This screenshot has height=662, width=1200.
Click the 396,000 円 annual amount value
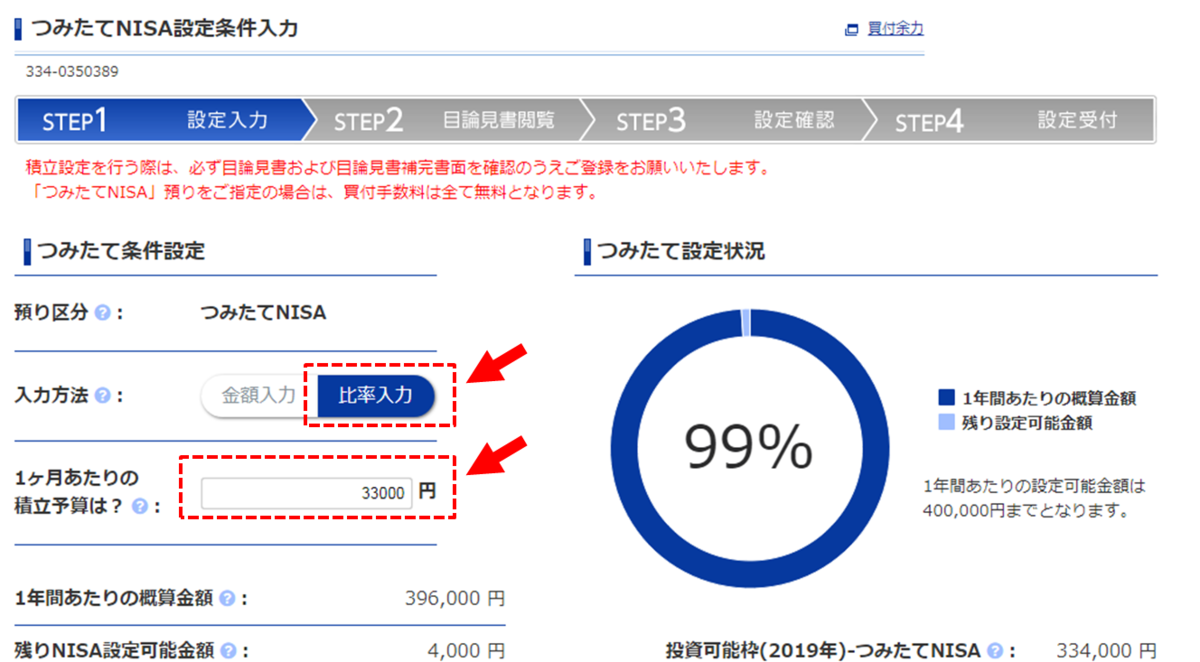point(455,598)
